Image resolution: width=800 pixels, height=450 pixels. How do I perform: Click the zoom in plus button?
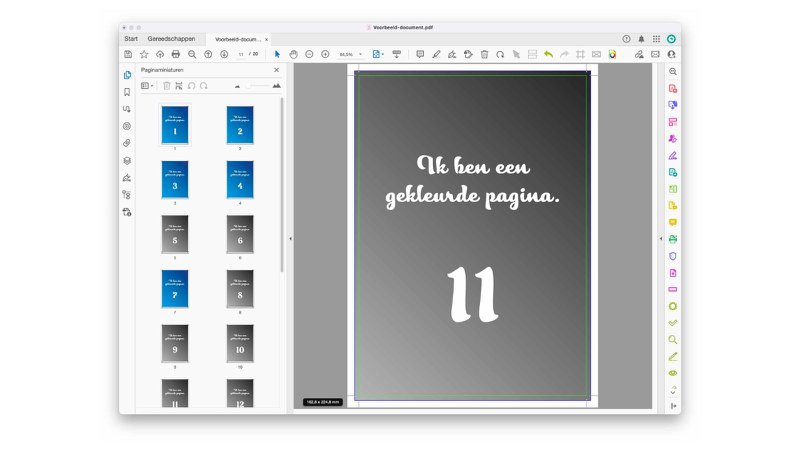[x=325, y=54]
